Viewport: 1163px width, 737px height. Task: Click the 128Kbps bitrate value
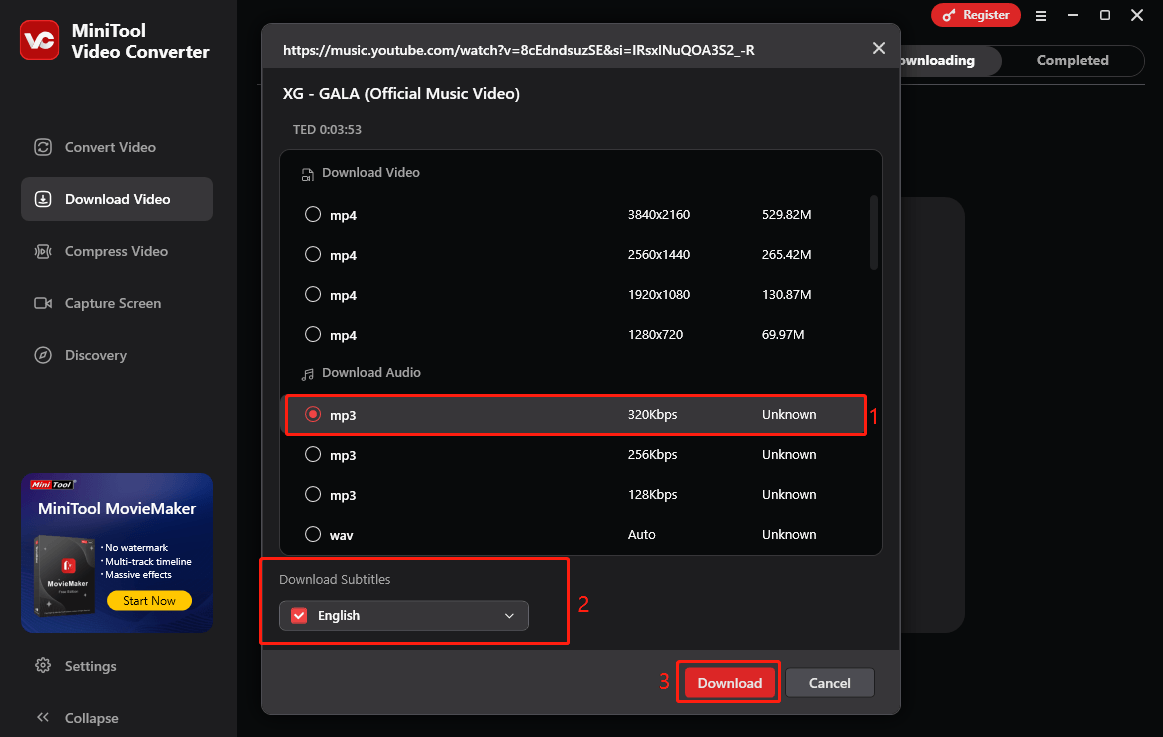pyautogui.click(x=652, y=495)
